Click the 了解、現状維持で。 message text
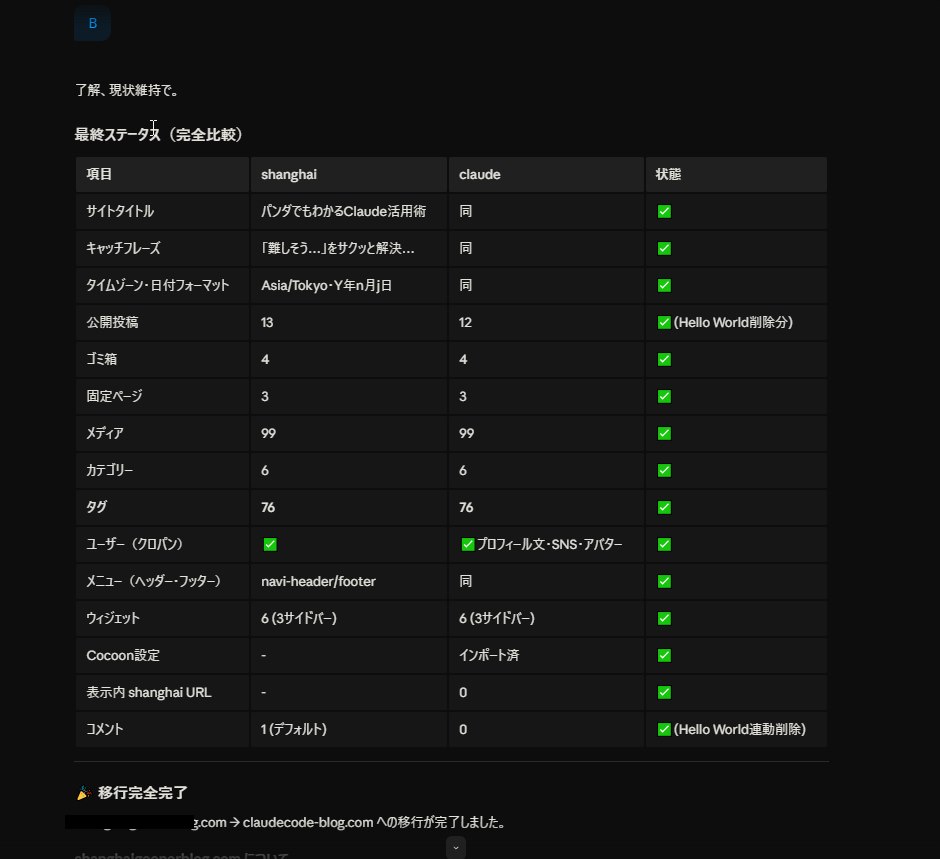 126,91
